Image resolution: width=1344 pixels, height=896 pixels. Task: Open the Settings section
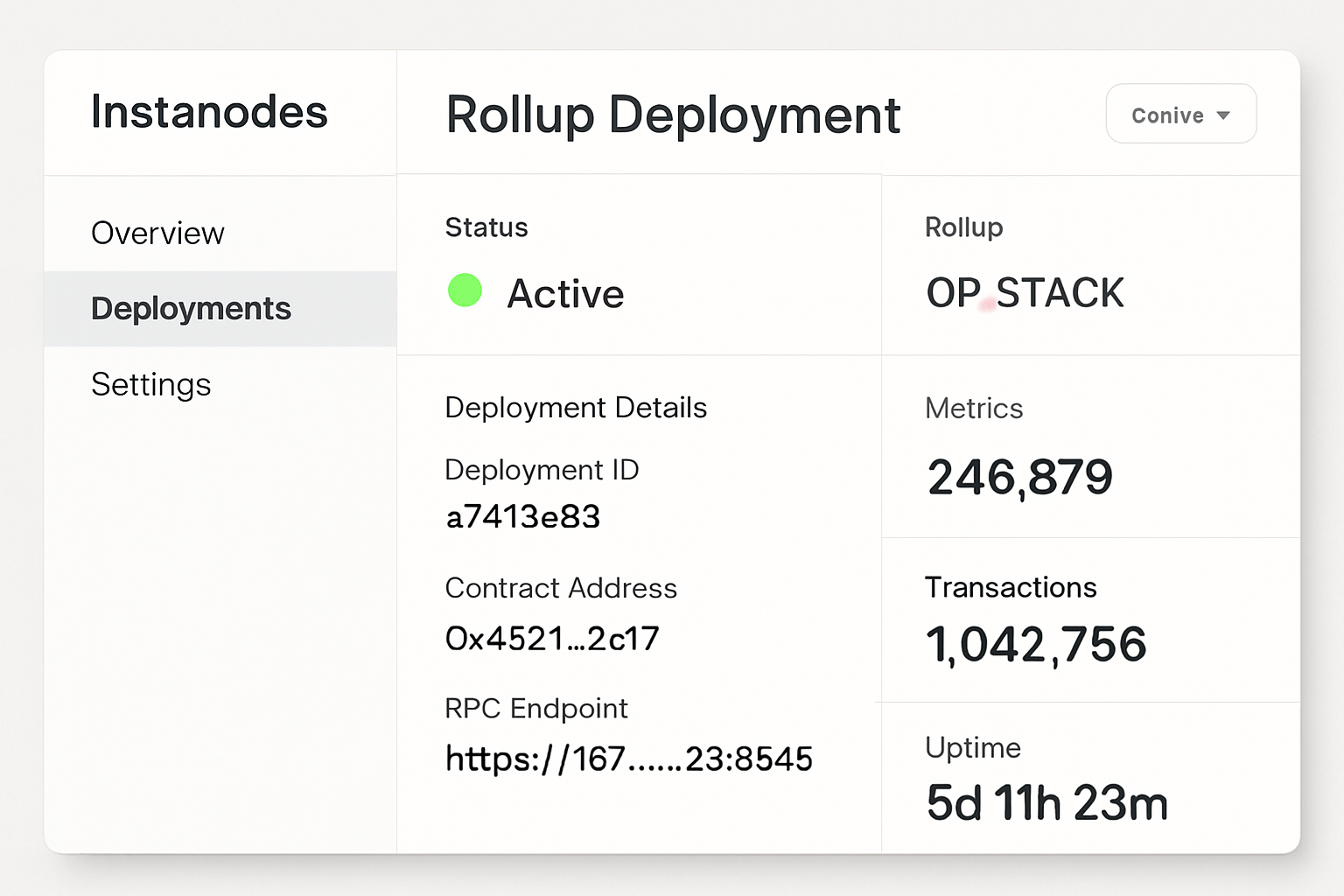pyautogui.click(x=150, y=383)
